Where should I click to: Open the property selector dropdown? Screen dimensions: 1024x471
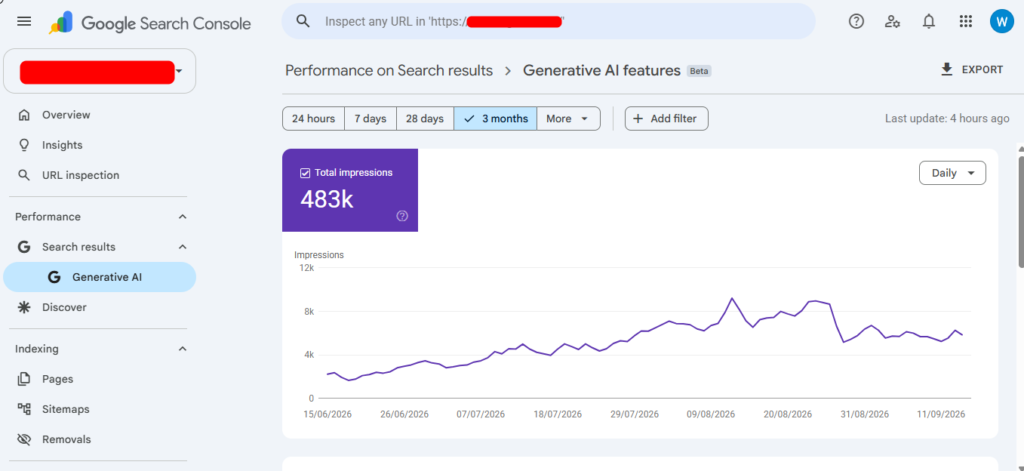[99, 71]
